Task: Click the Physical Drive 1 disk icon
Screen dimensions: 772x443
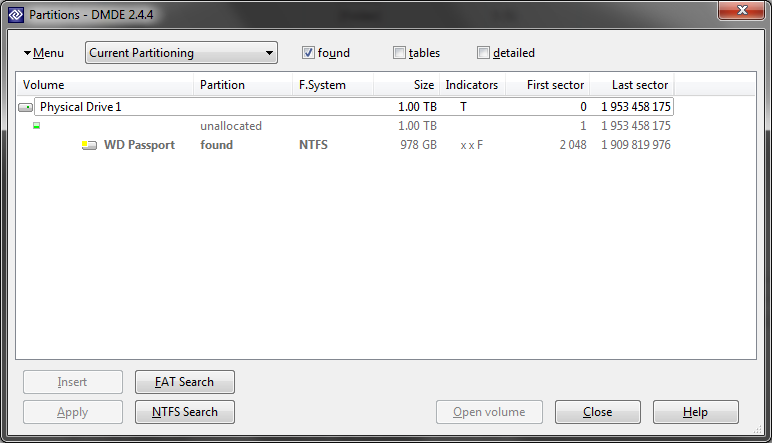Action: click(26, 107)
